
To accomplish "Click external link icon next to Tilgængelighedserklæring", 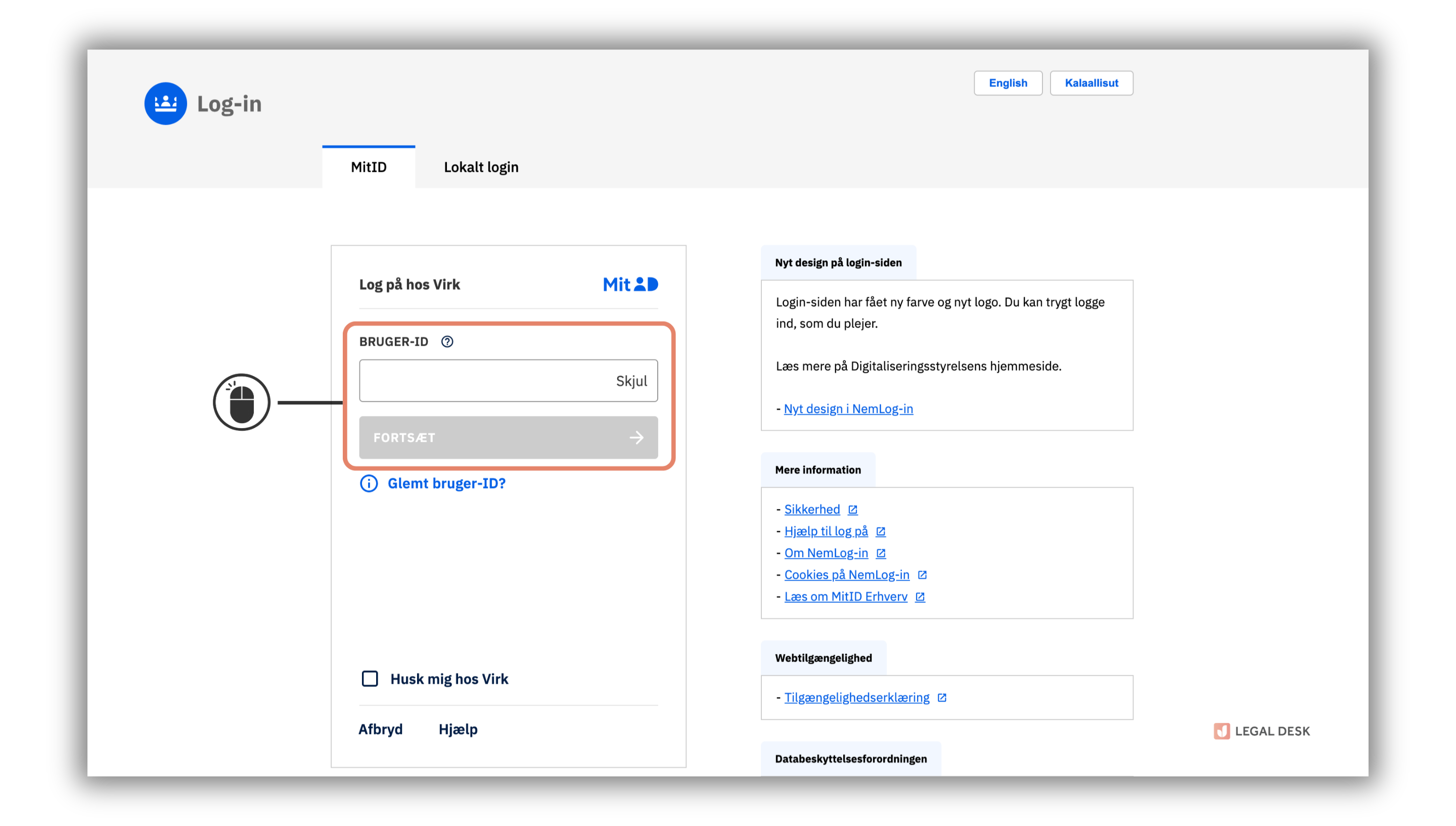I will (x=941, y=698).
